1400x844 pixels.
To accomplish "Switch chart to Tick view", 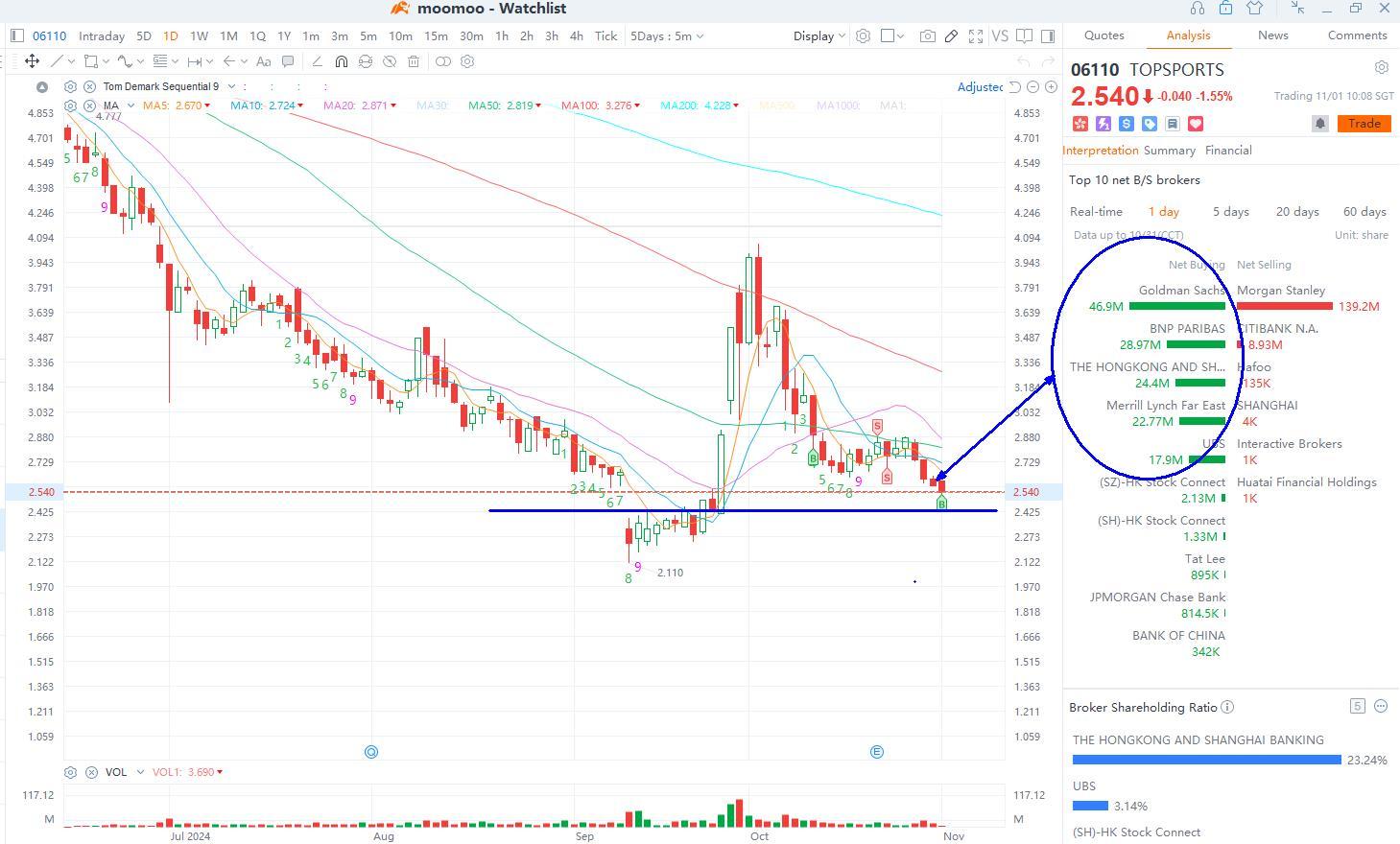I will click(605, 36).
